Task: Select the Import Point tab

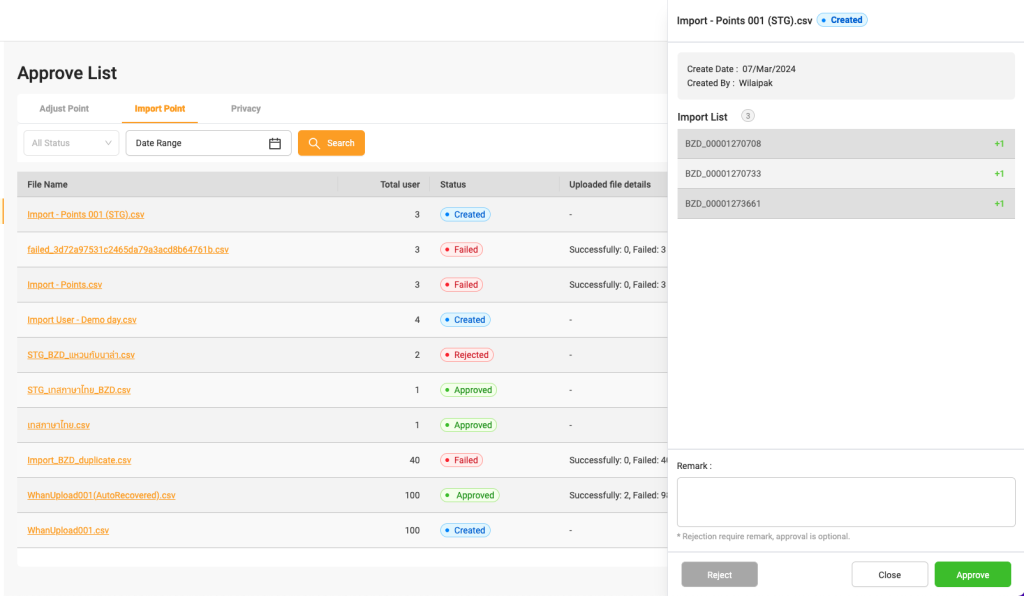Action: tap(160, 108)
